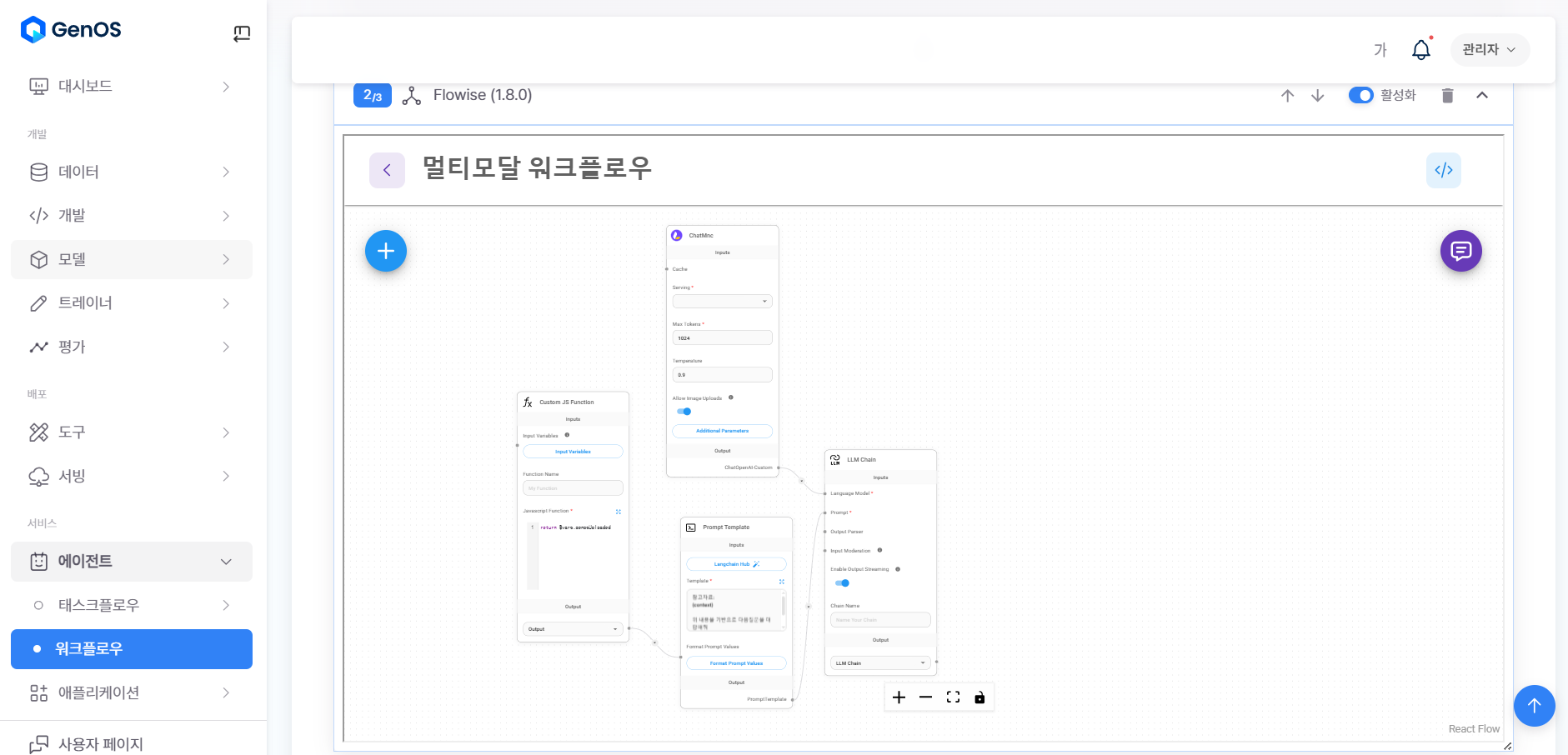Toggle Enable Output Streaming switch

pos(842,583)
